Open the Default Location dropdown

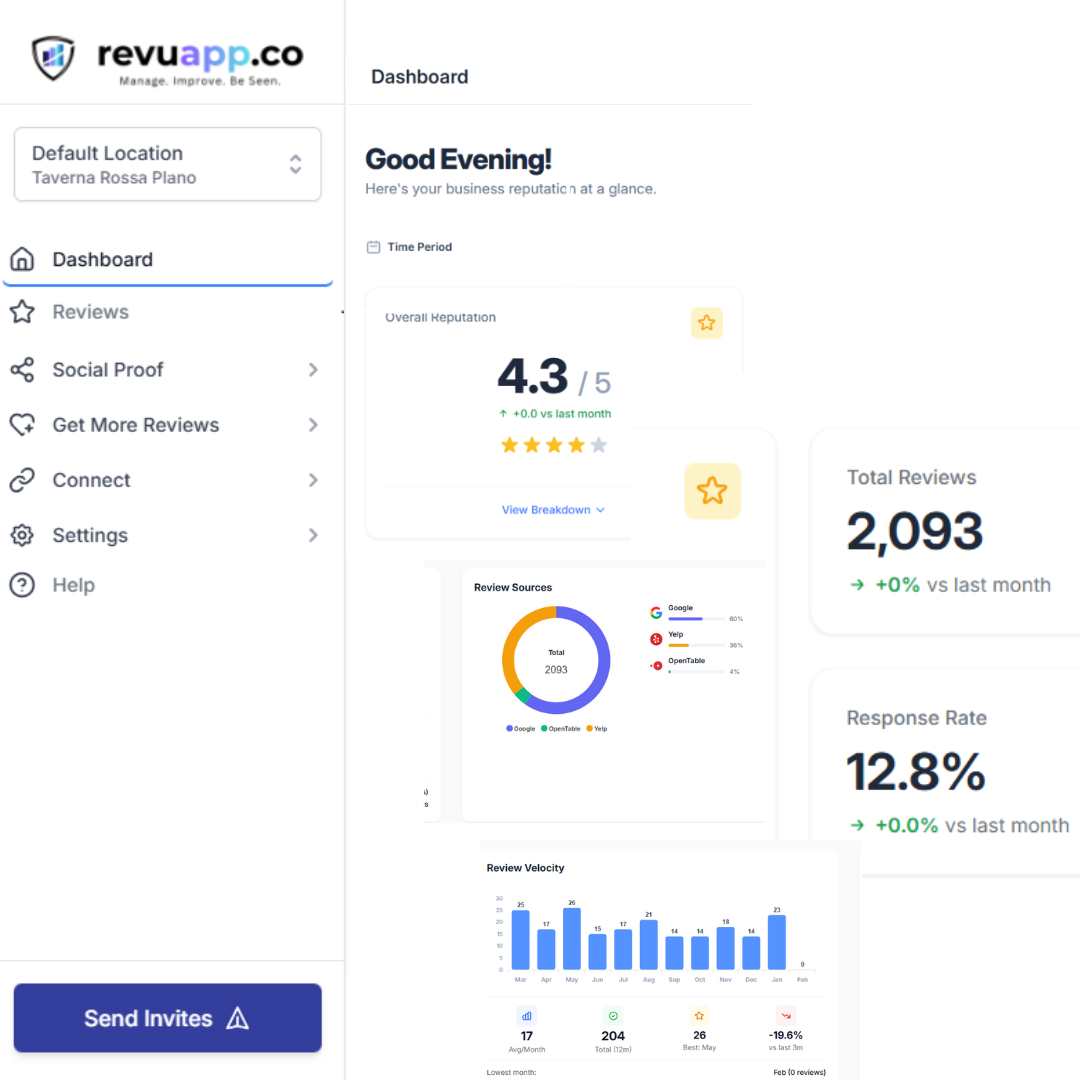point(168,165)
